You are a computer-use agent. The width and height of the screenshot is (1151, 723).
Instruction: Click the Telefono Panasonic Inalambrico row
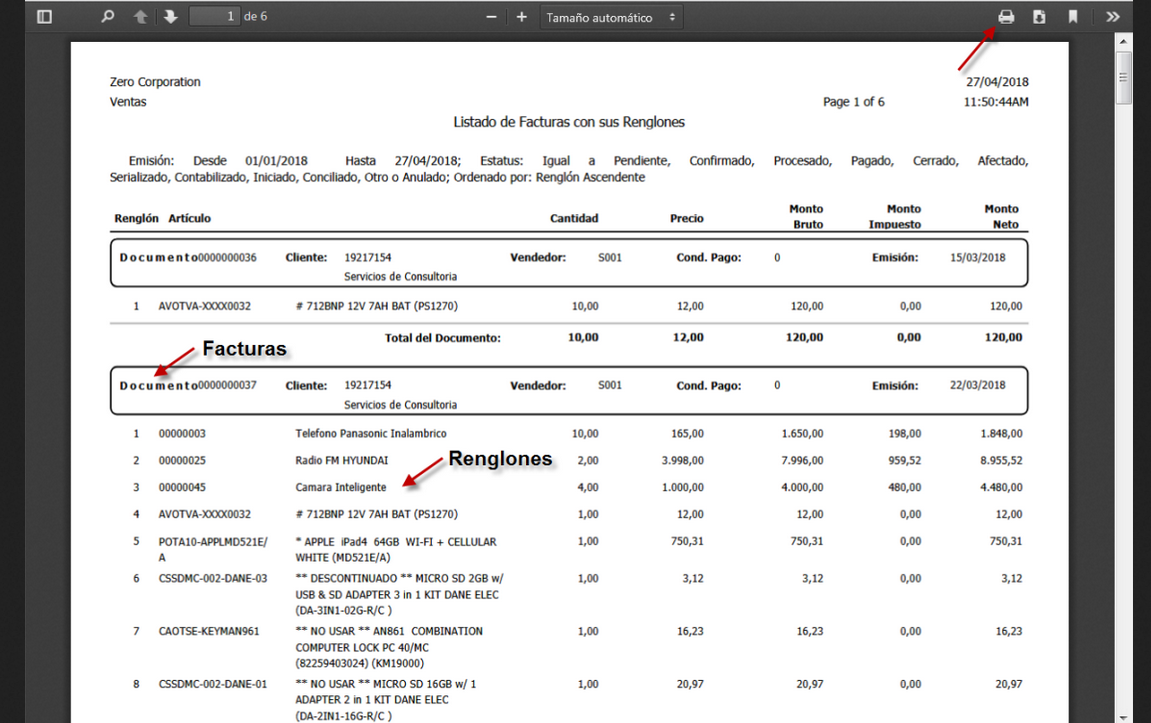point(371,434)
